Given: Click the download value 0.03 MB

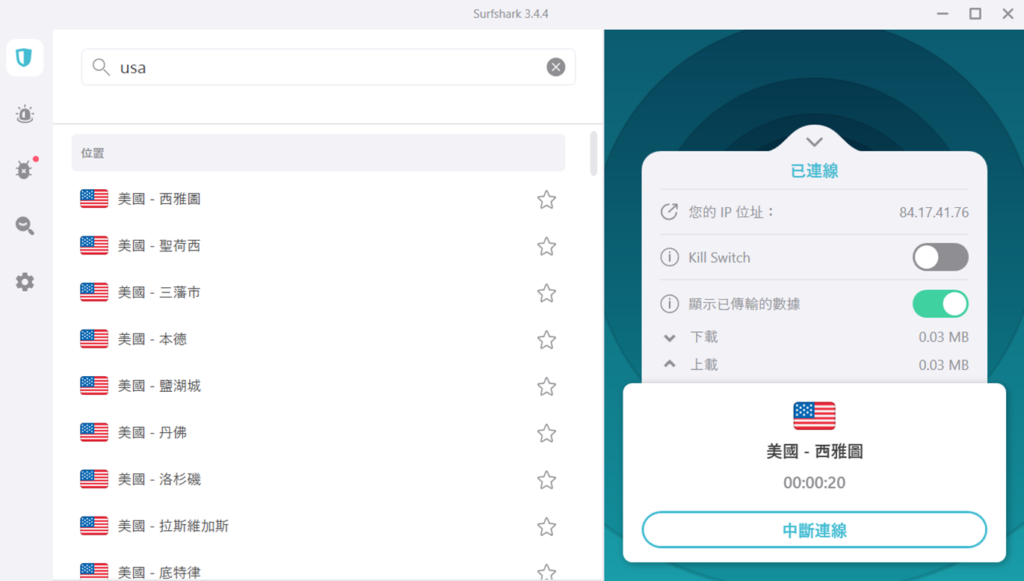Looking at the screenshot, I should click(944, 337).
